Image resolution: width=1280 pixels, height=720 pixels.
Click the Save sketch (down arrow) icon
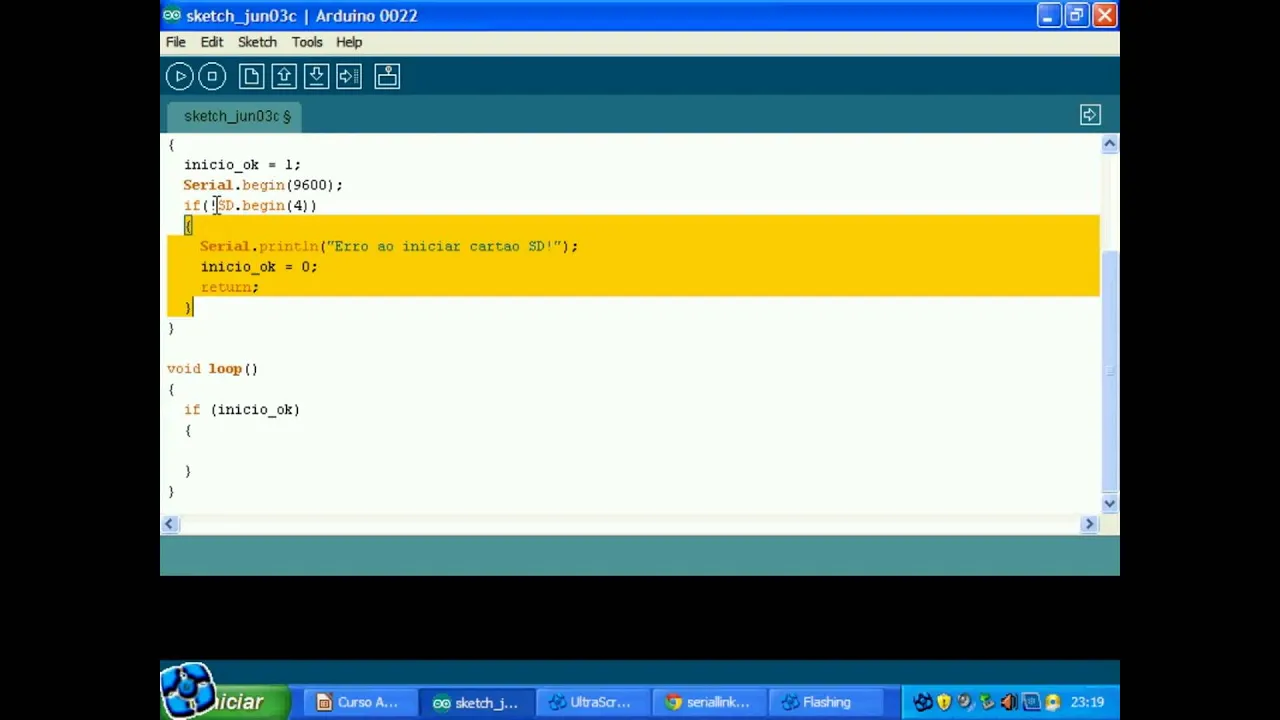pos(316,76)
